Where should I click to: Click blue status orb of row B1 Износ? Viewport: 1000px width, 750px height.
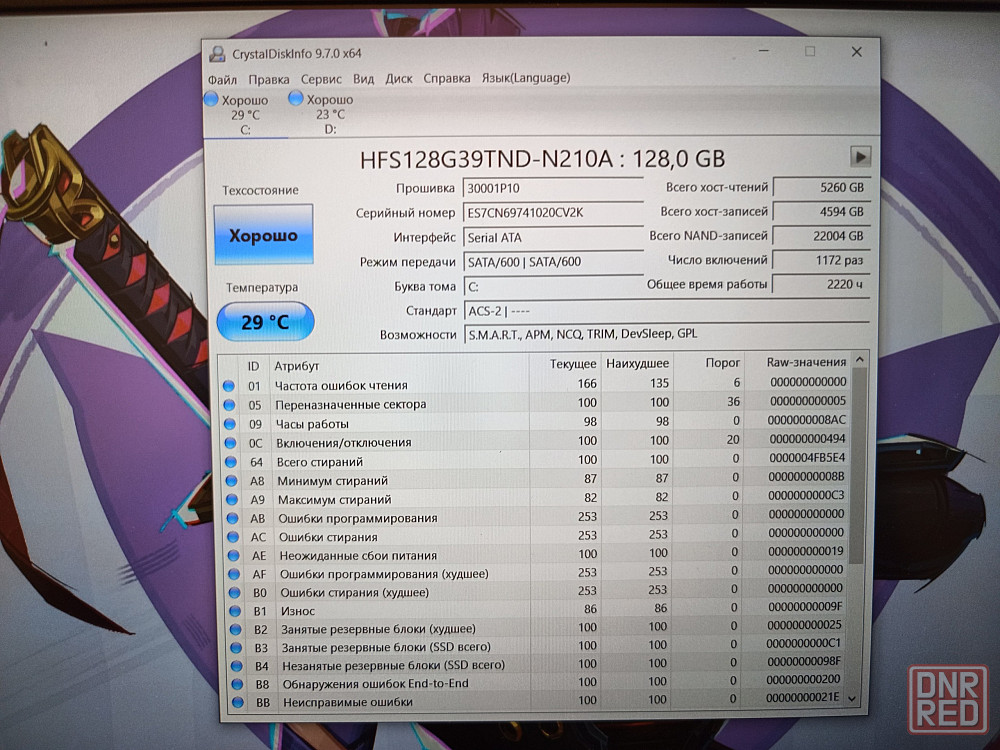[232, 611]
